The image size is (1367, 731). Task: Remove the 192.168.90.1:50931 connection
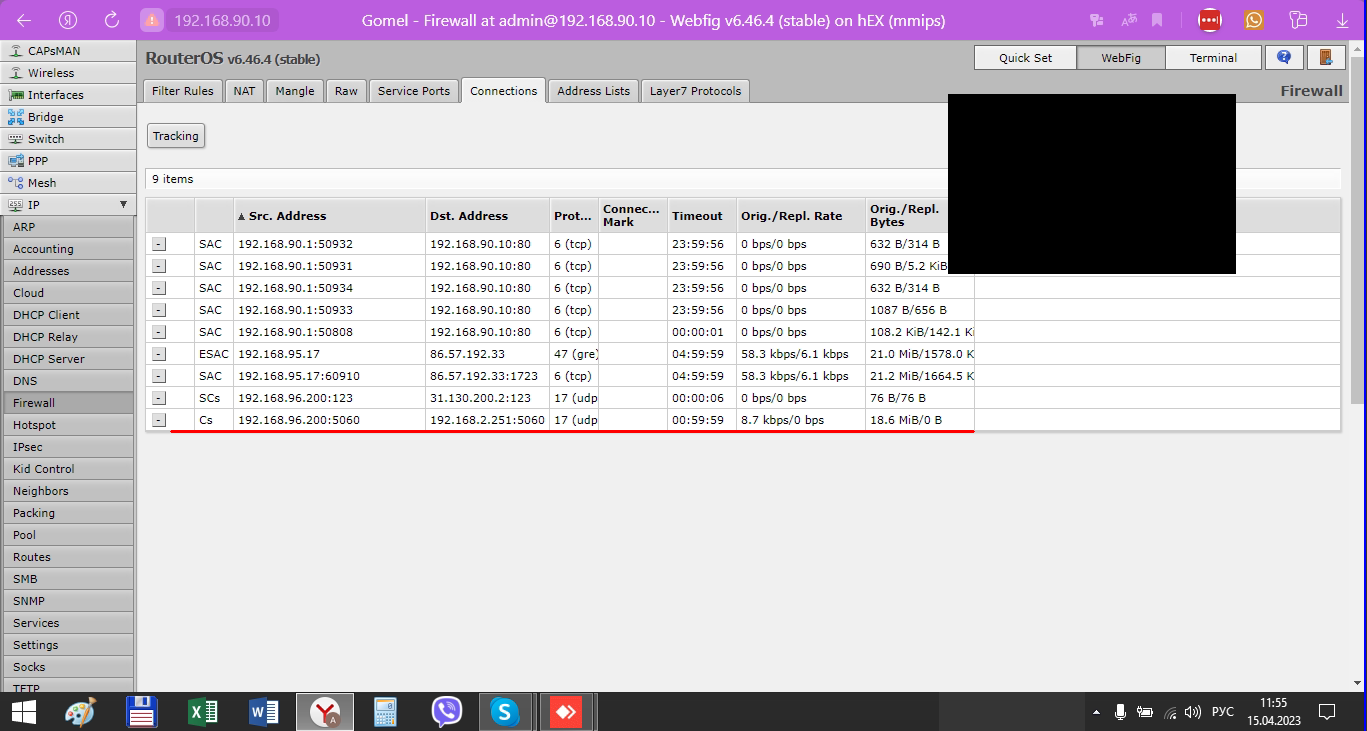coord(159,266)
